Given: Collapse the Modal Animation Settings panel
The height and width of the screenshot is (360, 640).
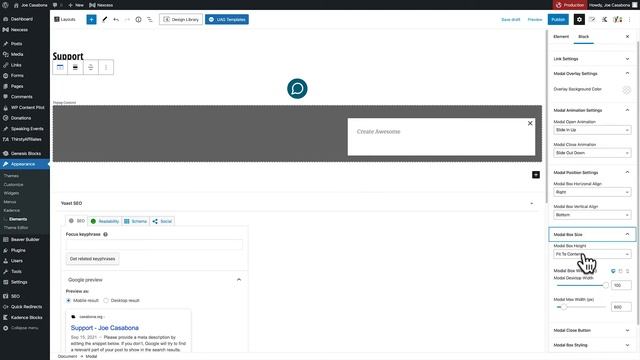Looking at the screenshot, I should pos(591,110).
